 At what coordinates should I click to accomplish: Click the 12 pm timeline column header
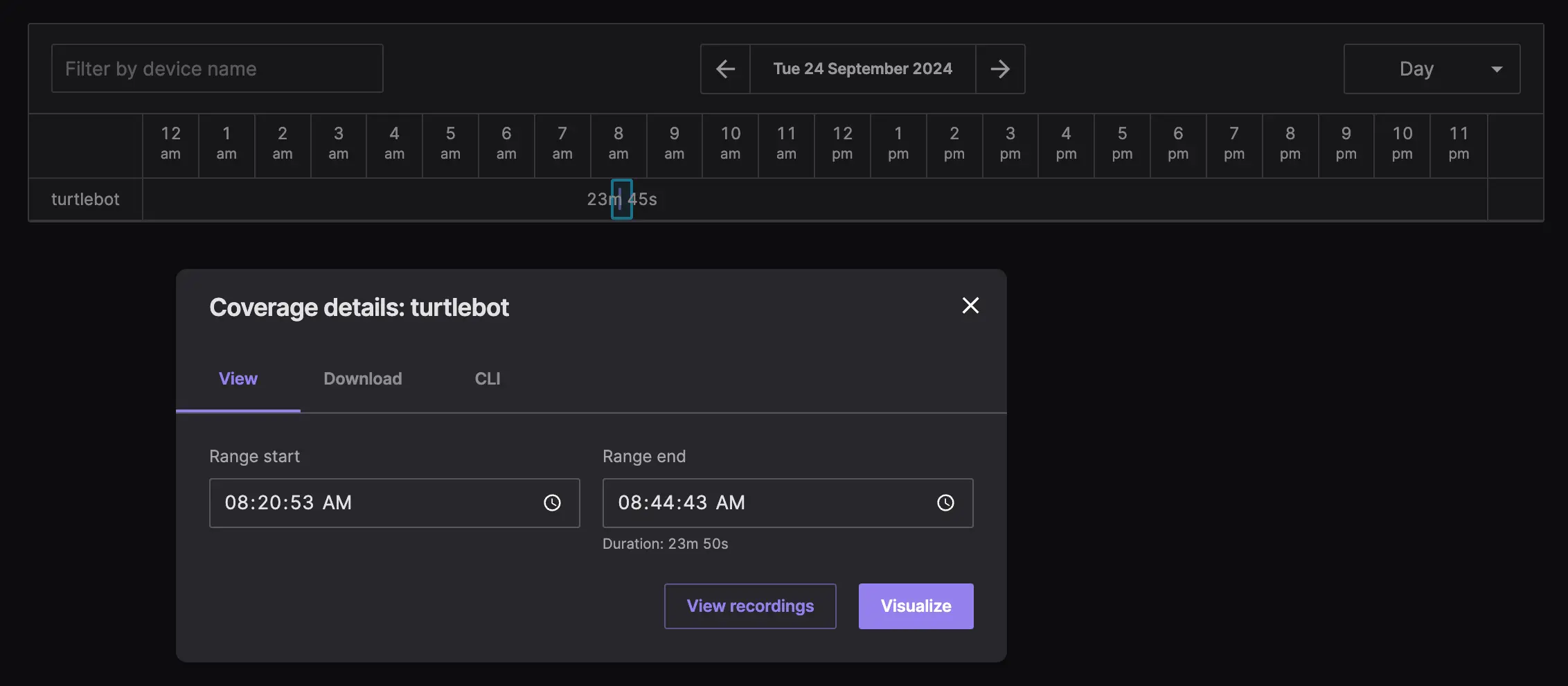tap(841, 146)
